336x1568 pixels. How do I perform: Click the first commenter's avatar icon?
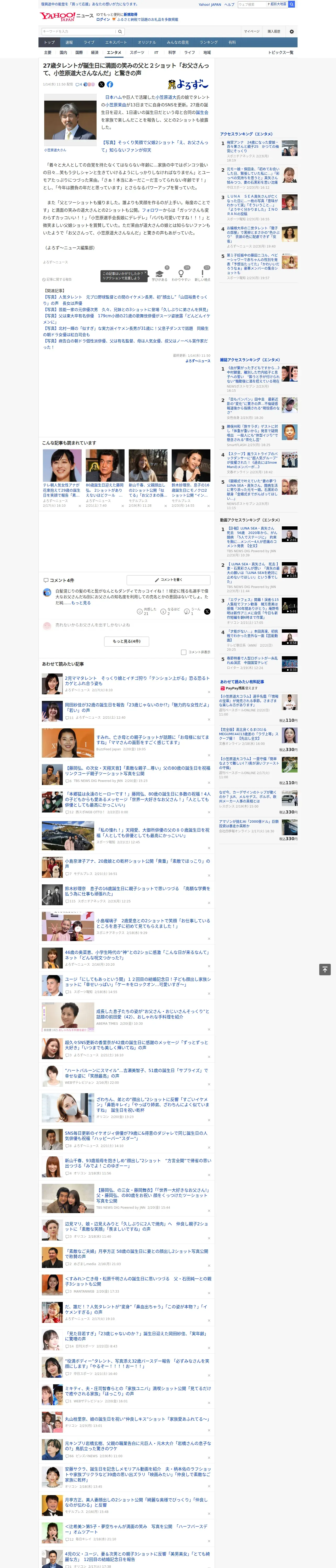47,592
